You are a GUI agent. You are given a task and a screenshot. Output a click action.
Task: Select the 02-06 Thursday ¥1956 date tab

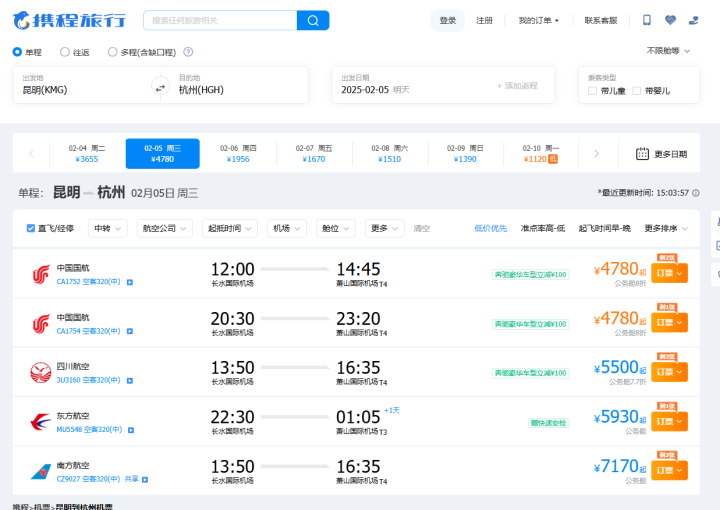click(238, 154)
